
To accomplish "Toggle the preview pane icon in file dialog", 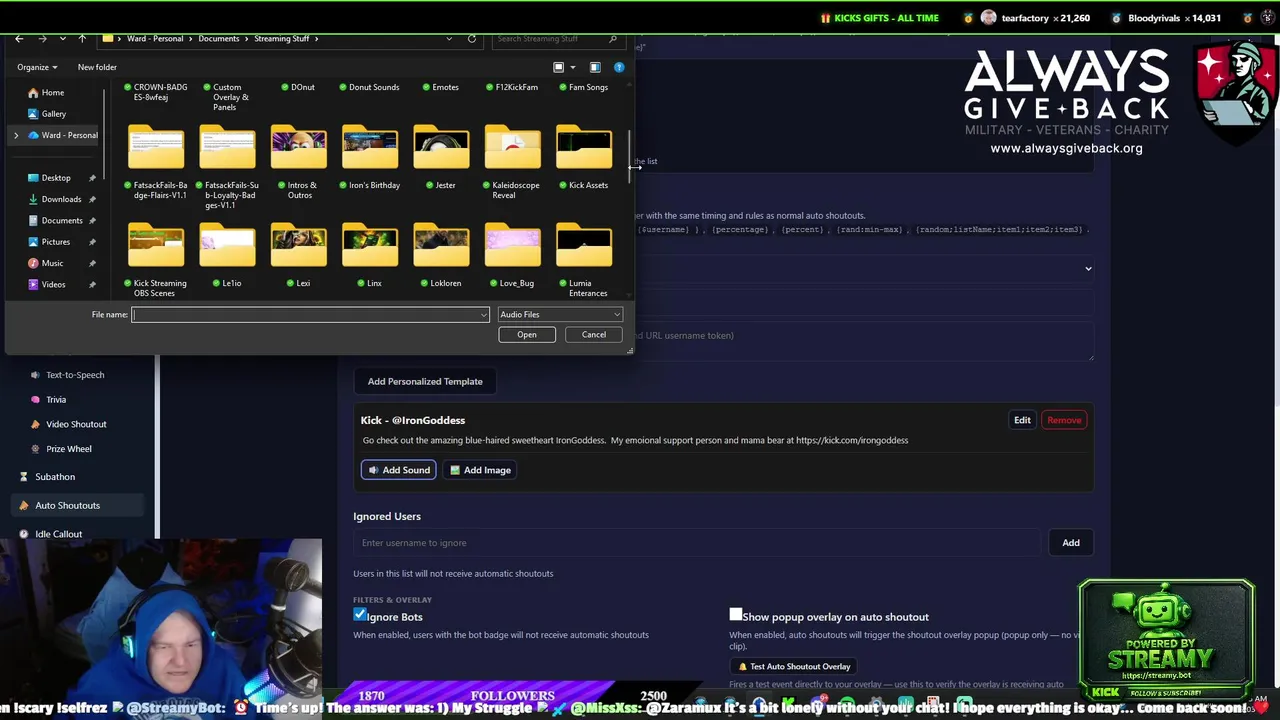I will pos(595,67).
